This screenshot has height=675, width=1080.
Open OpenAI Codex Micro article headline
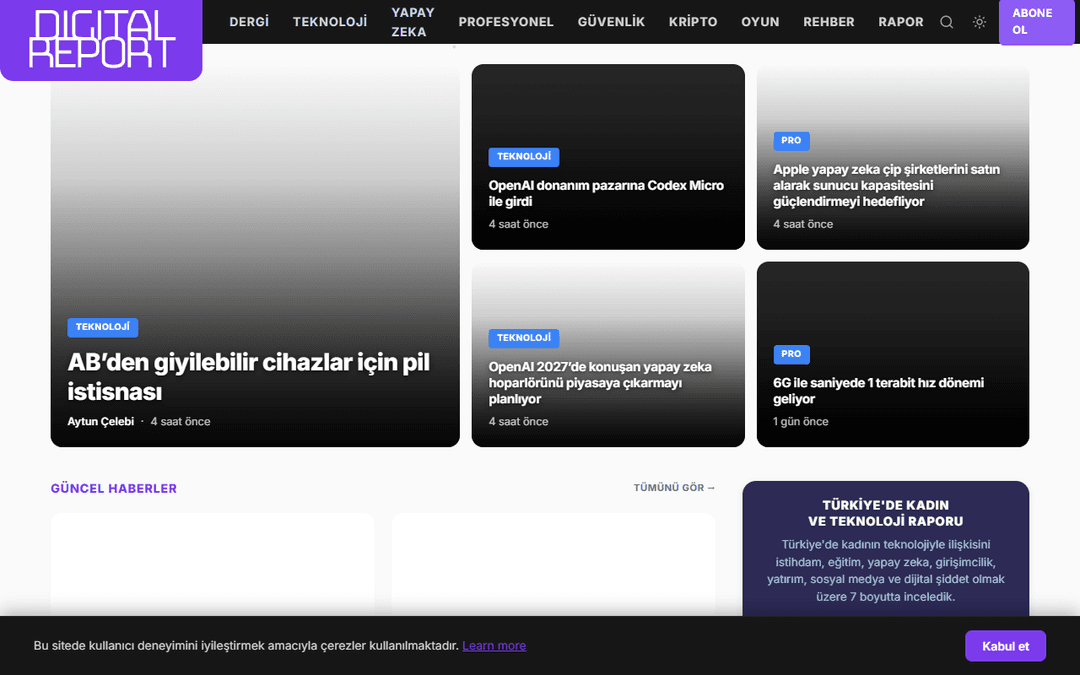606,194
